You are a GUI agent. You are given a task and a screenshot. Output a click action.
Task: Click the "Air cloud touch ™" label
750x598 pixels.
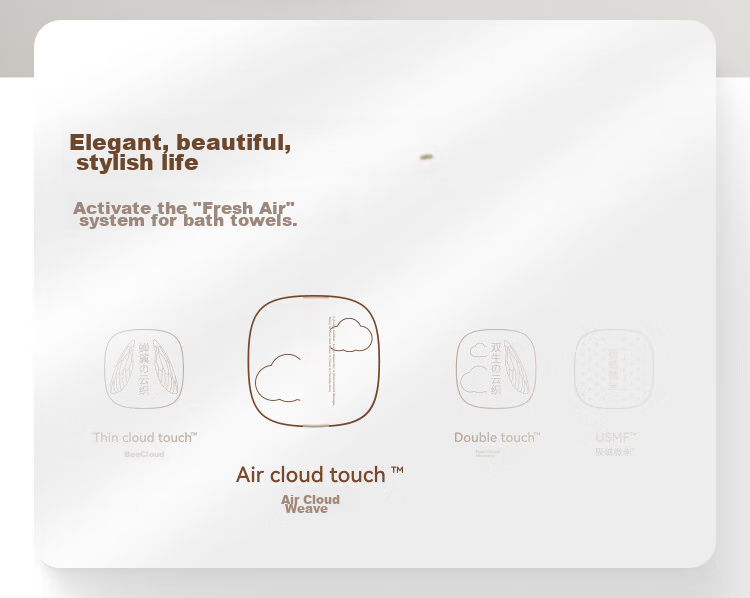pos(320,475)
